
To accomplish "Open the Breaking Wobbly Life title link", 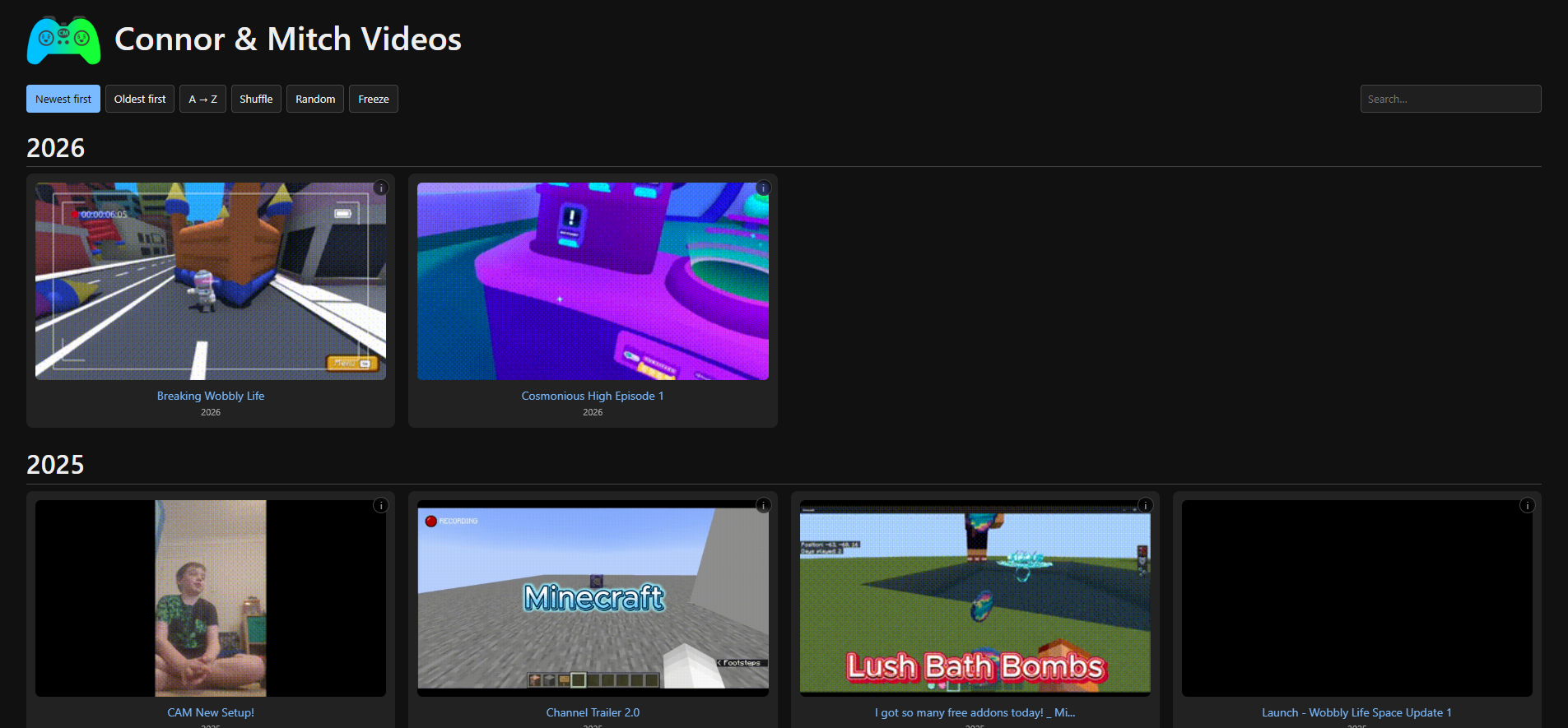I will [x=211, y=396].
